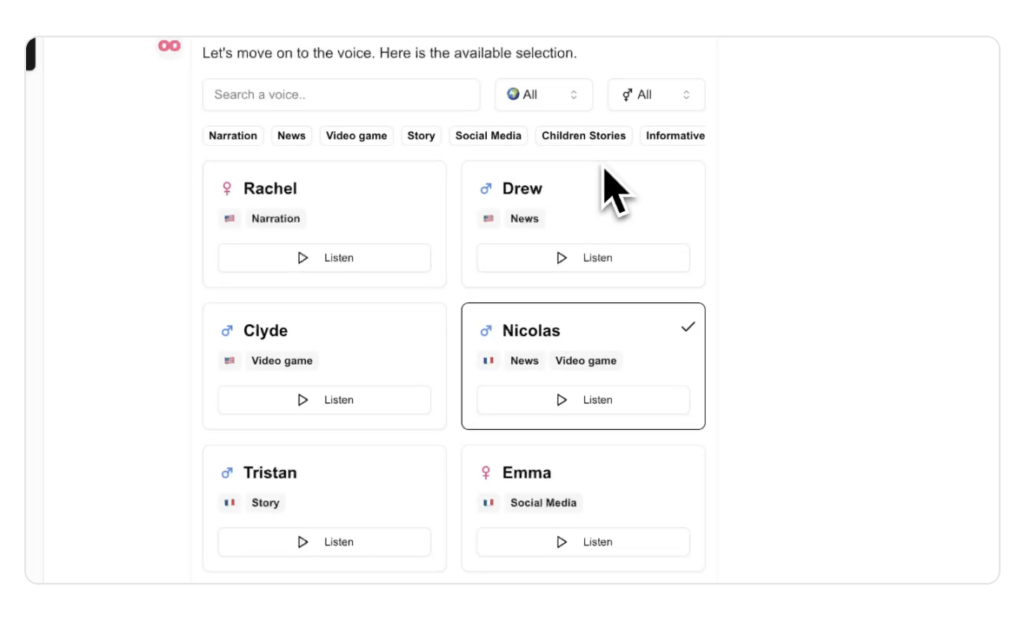Click the Video game tag on Nicolas card
The height and width of the screenshot is (622, 1024).
point(586,361)
